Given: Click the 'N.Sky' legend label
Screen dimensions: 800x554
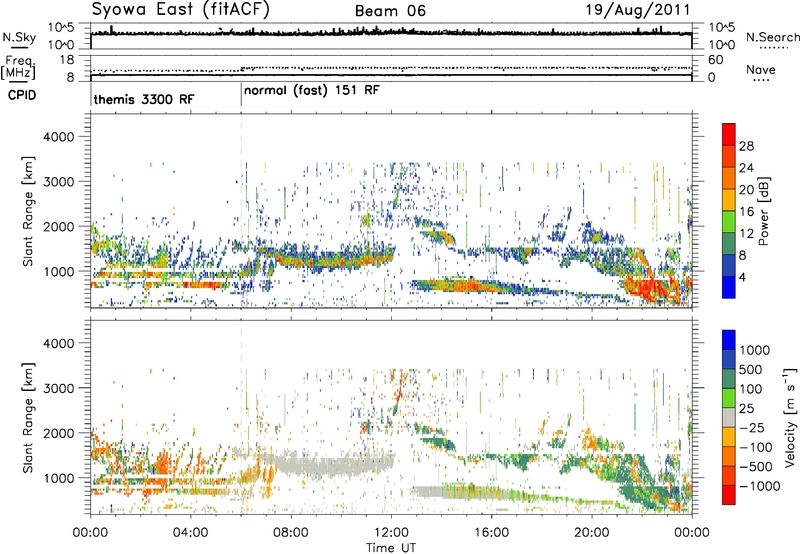Looking at the screenshot, I should [x=19, y=37].
